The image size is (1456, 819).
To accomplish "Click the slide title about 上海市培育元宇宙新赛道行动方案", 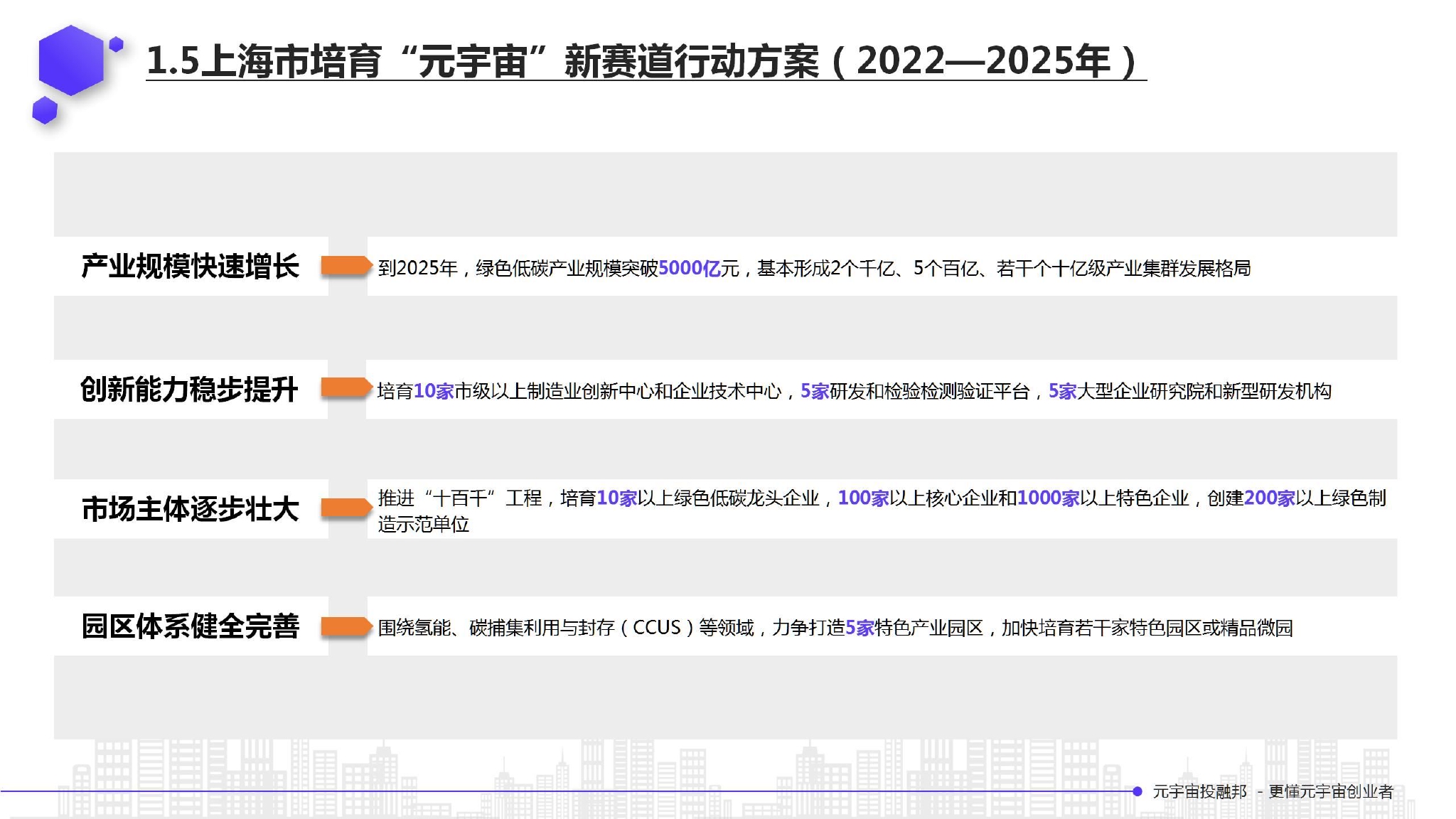I will [x=646, y=60].
